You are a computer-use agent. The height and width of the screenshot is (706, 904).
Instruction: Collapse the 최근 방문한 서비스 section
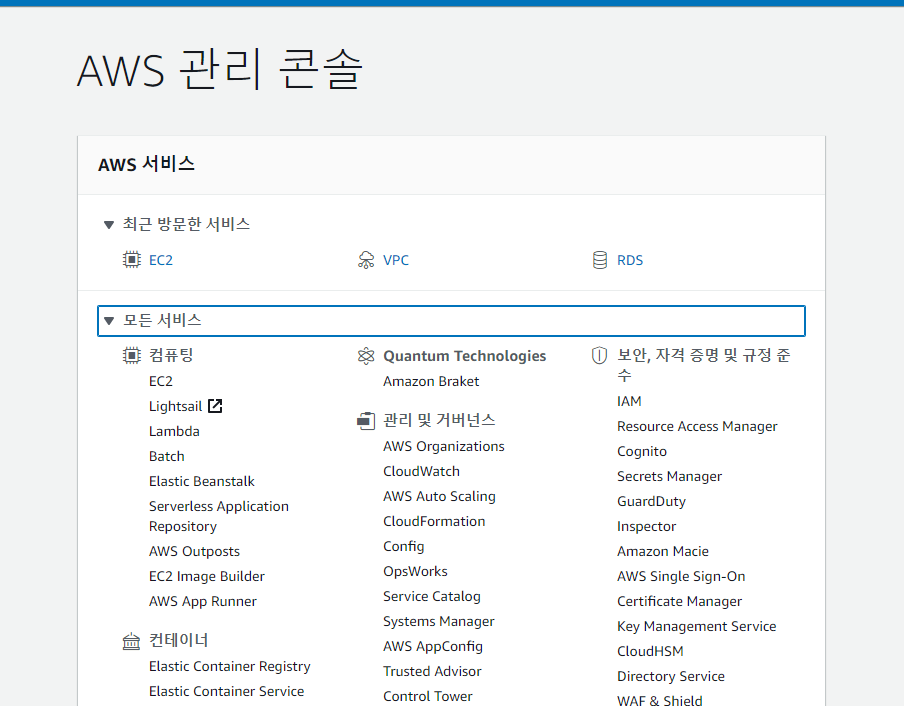[108, 225]
